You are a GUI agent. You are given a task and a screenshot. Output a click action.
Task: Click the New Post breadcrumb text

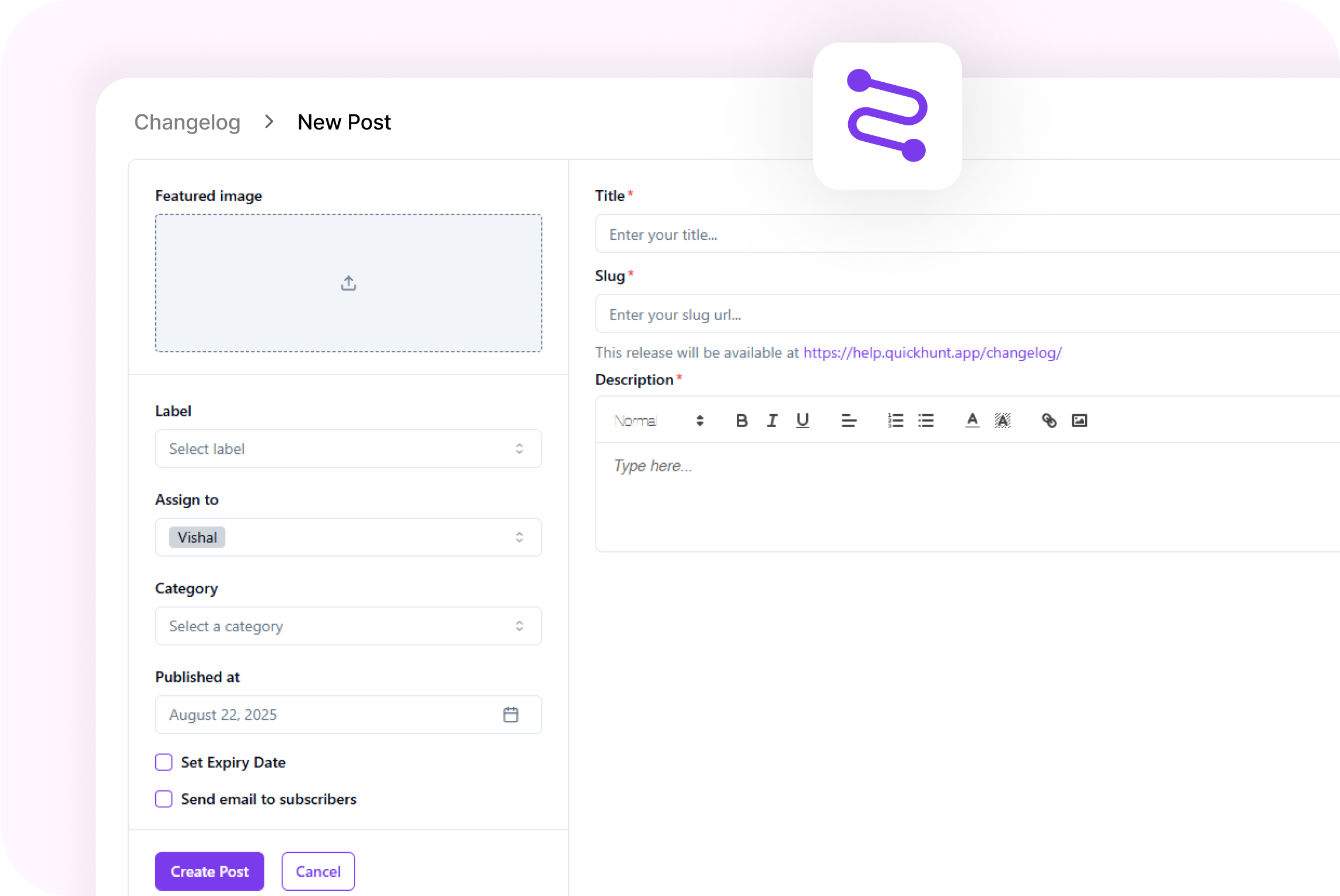[344, 123]
